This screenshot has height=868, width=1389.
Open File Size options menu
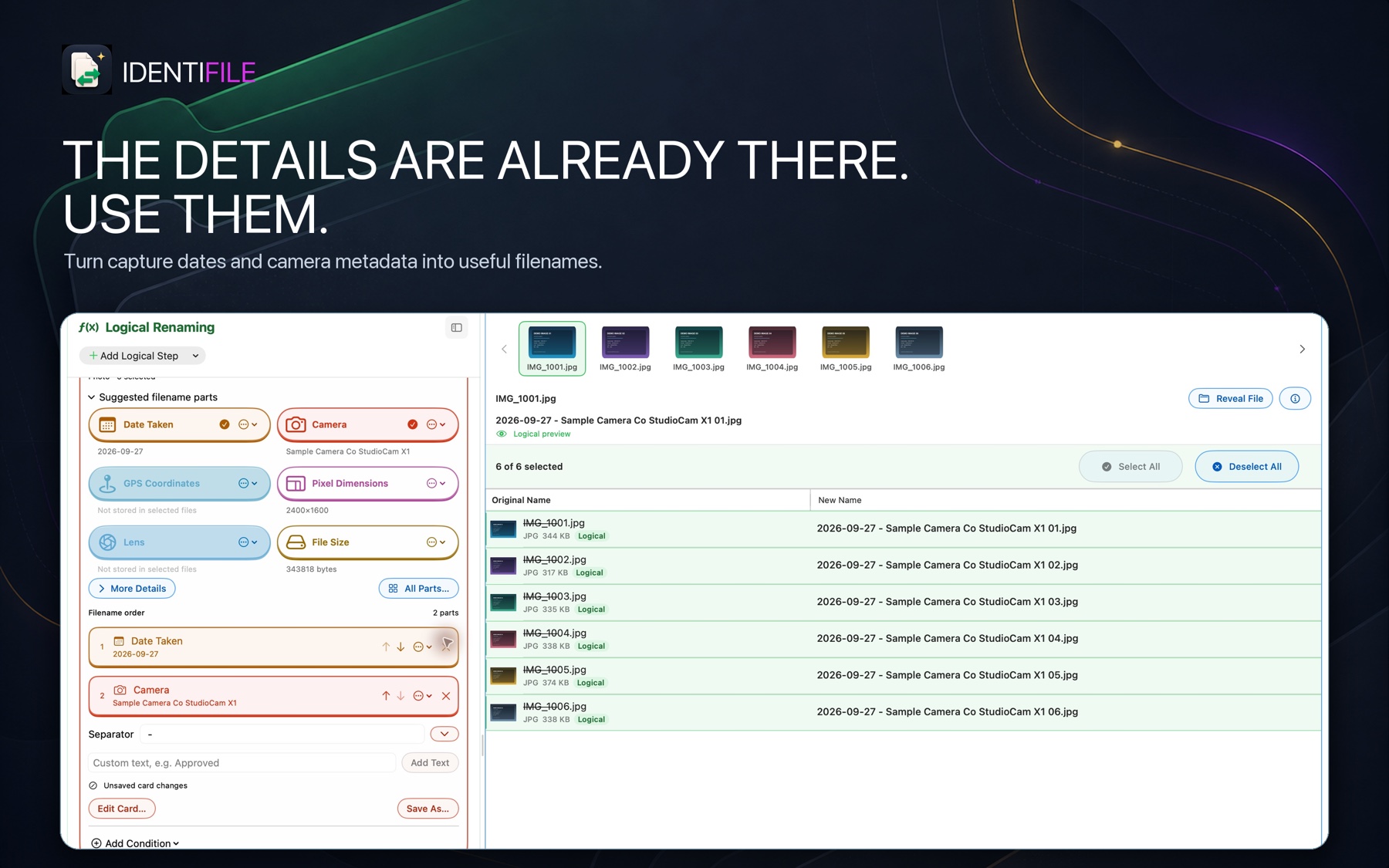(436, 542)
